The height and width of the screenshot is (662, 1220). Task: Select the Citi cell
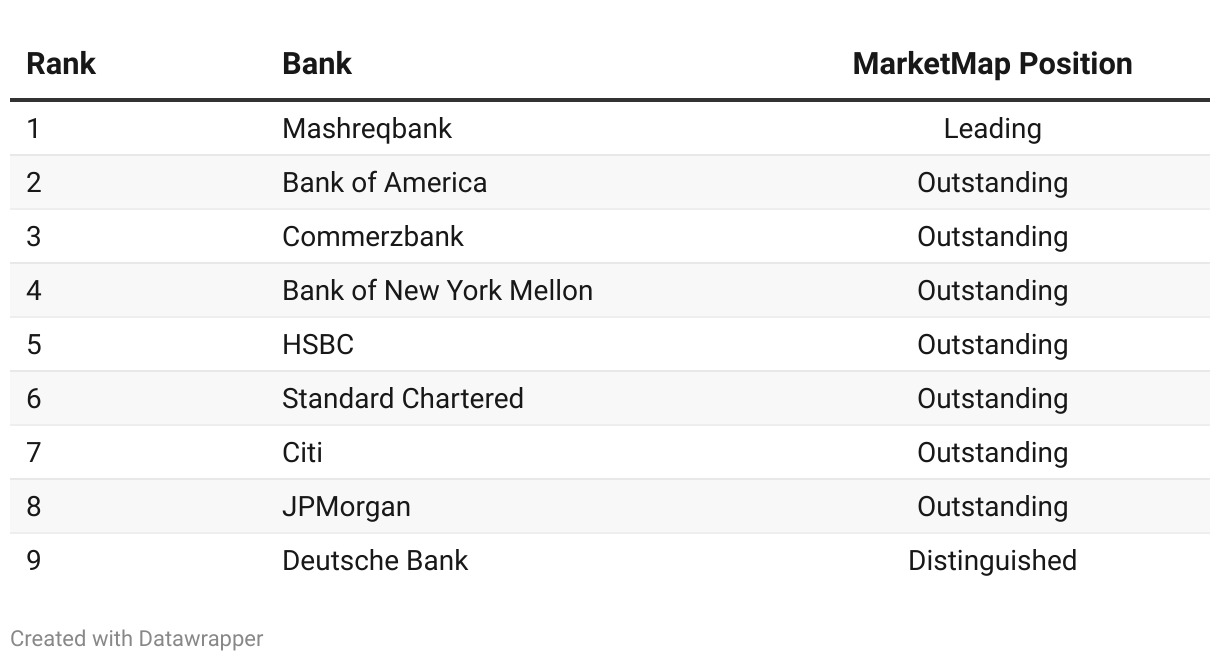coord(302,453)
